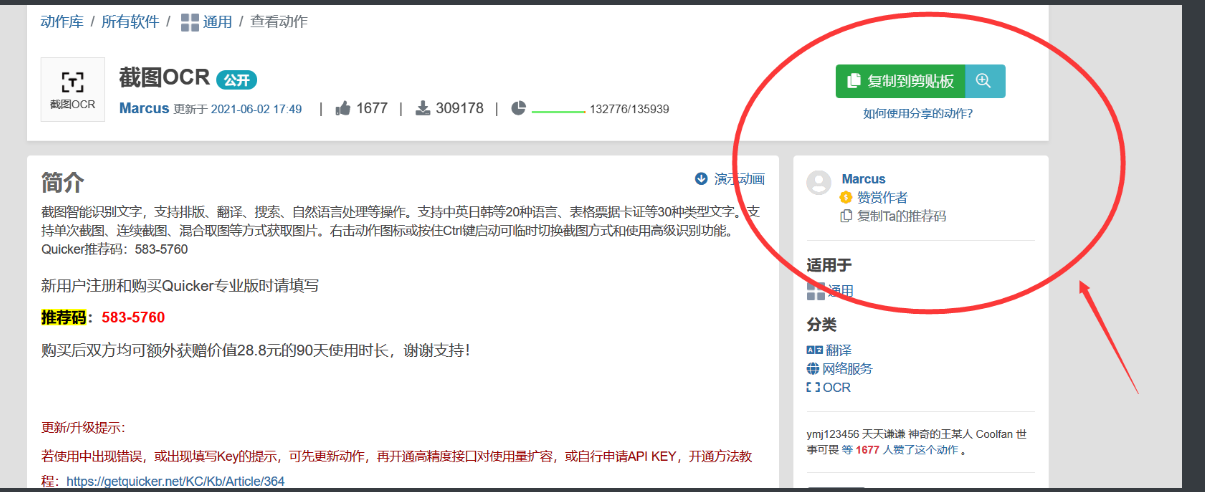Open the 动作库 breadcrumb link
Image resolution: width=1205 pixels, height=492 pixels.
coord(62,21)
